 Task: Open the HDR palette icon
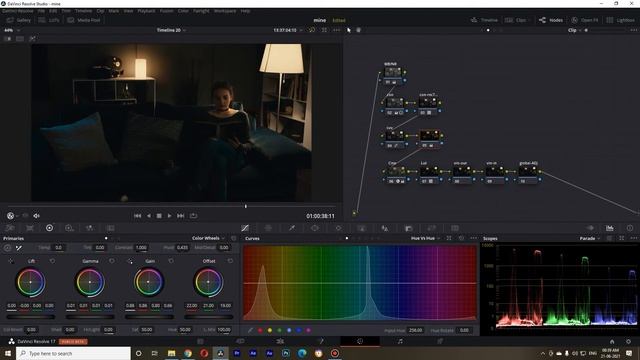click(69, 228)
